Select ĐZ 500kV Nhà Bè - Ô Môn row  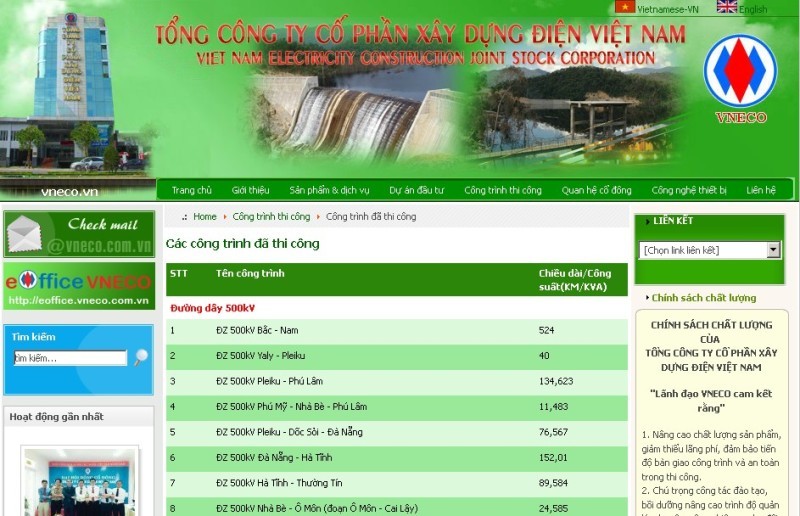coord(396,507)
